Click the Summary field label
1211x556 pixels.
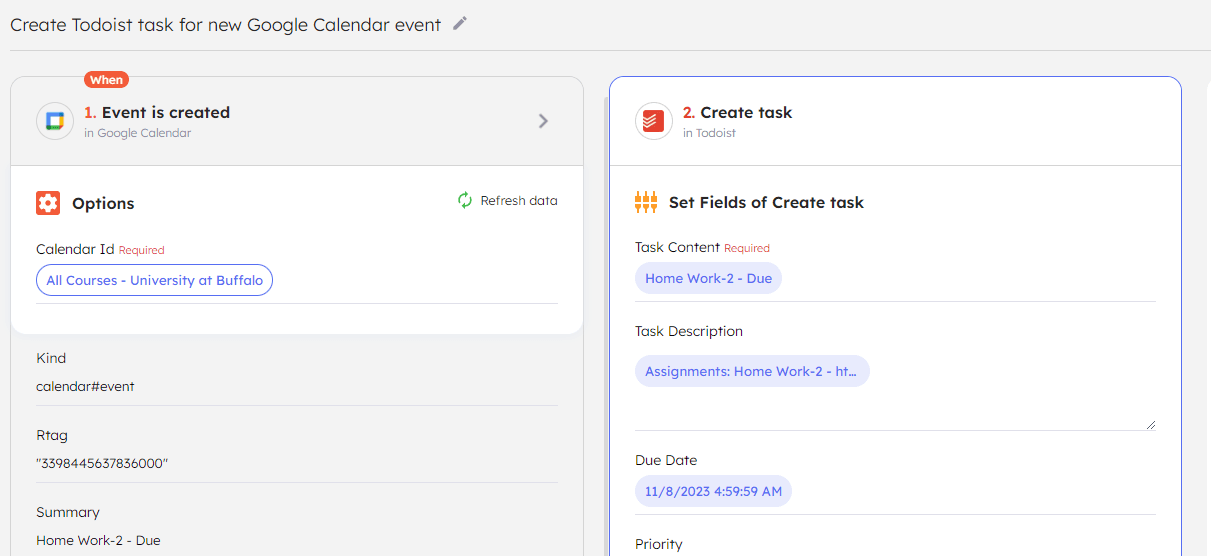68,512
